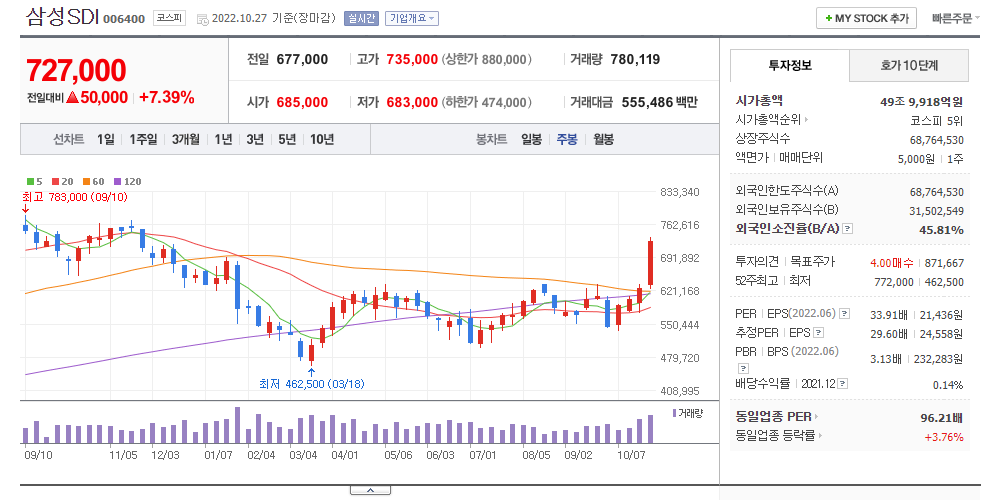This screenshot has width=990, height=500.
Task: Click the red 최고 arrow marker on chart
Action: pyautogui.click(x=25, y=209)
